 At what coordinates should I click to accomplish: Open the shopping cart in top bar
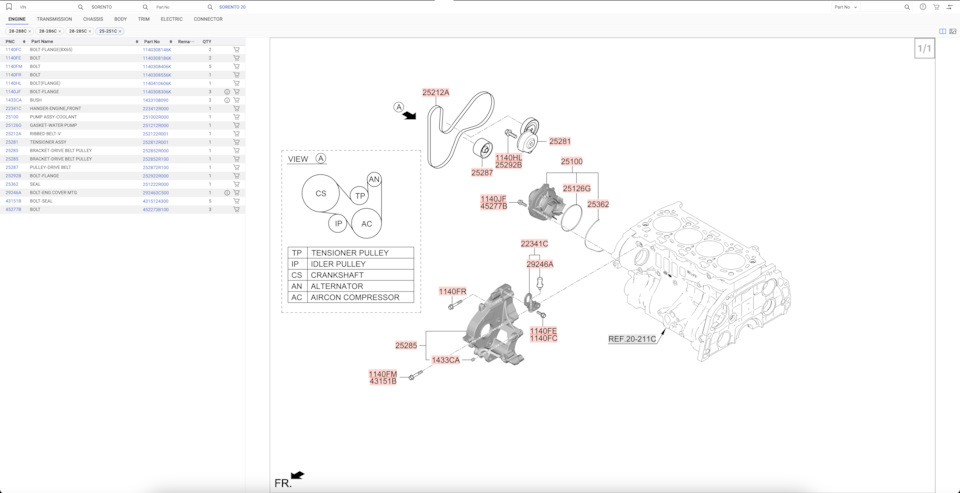pyautogui.click(x=936, y=7)
